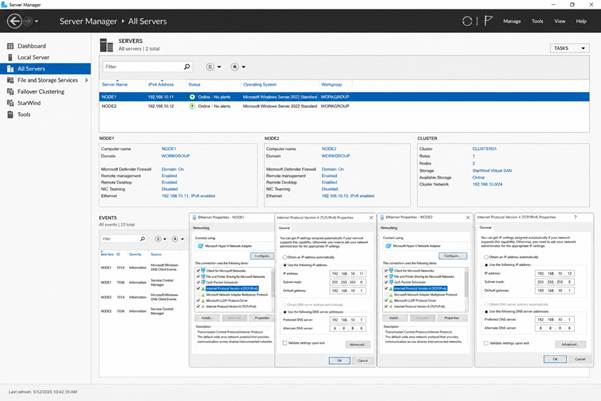601x401 pixels.
Task: Click Configure button in NODE1 dialog
Action: [262, 256]
